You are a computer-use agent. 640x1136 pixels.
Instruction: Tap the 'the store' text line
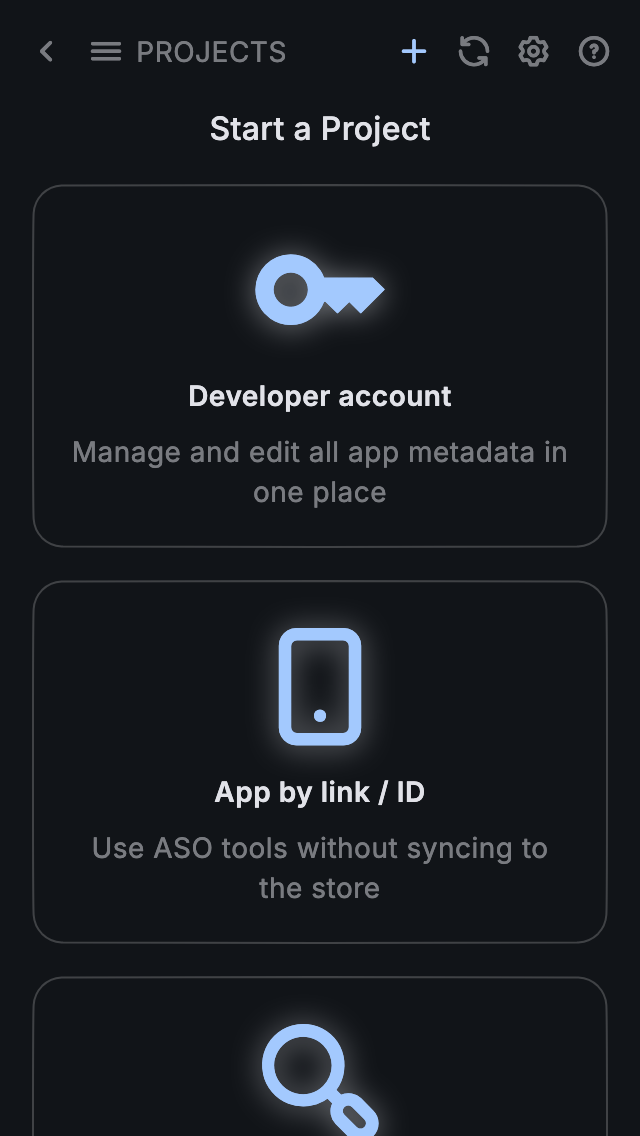point(320,888)
